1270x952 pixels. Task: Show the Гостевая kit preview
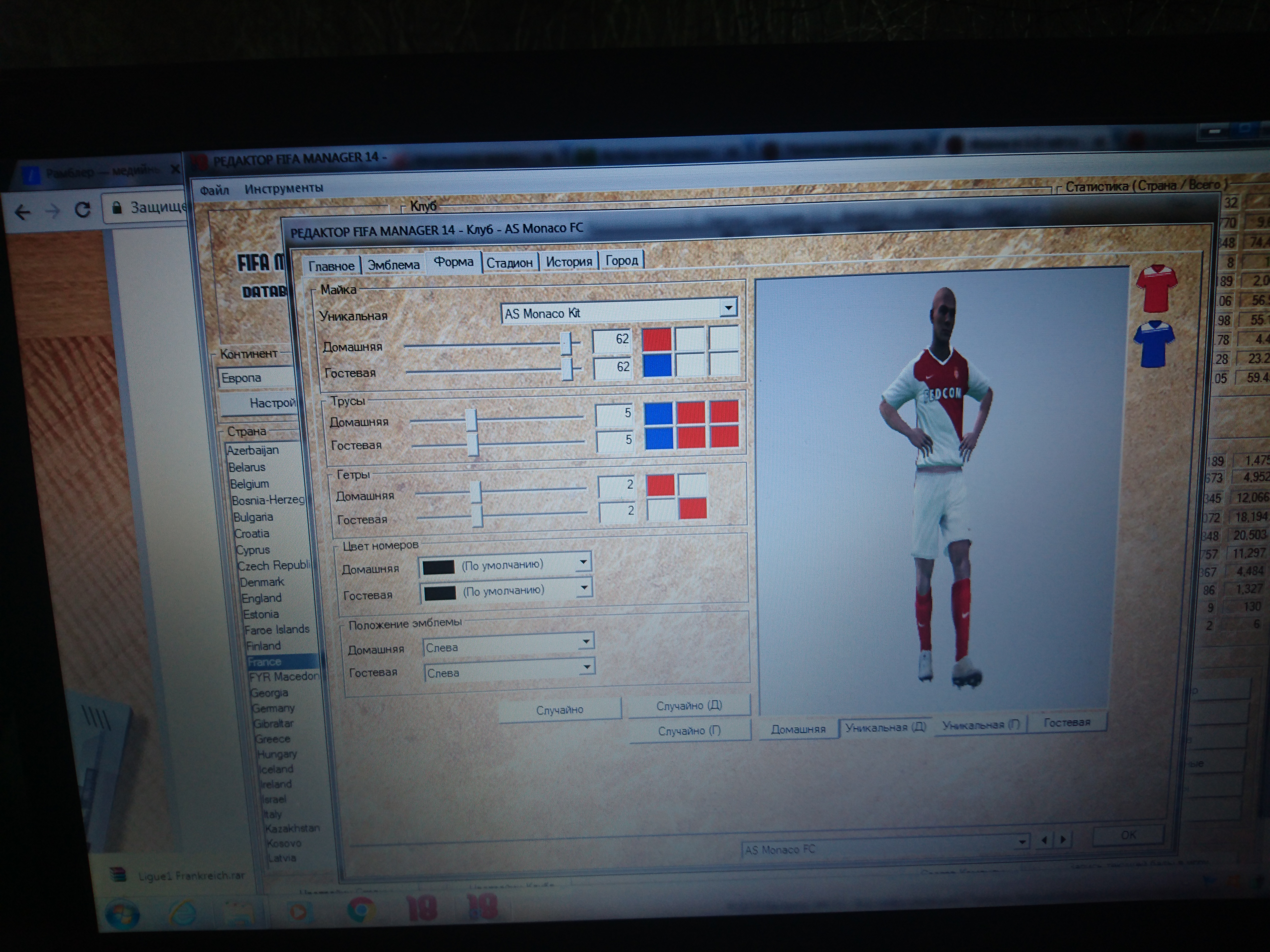[1067, 723]
